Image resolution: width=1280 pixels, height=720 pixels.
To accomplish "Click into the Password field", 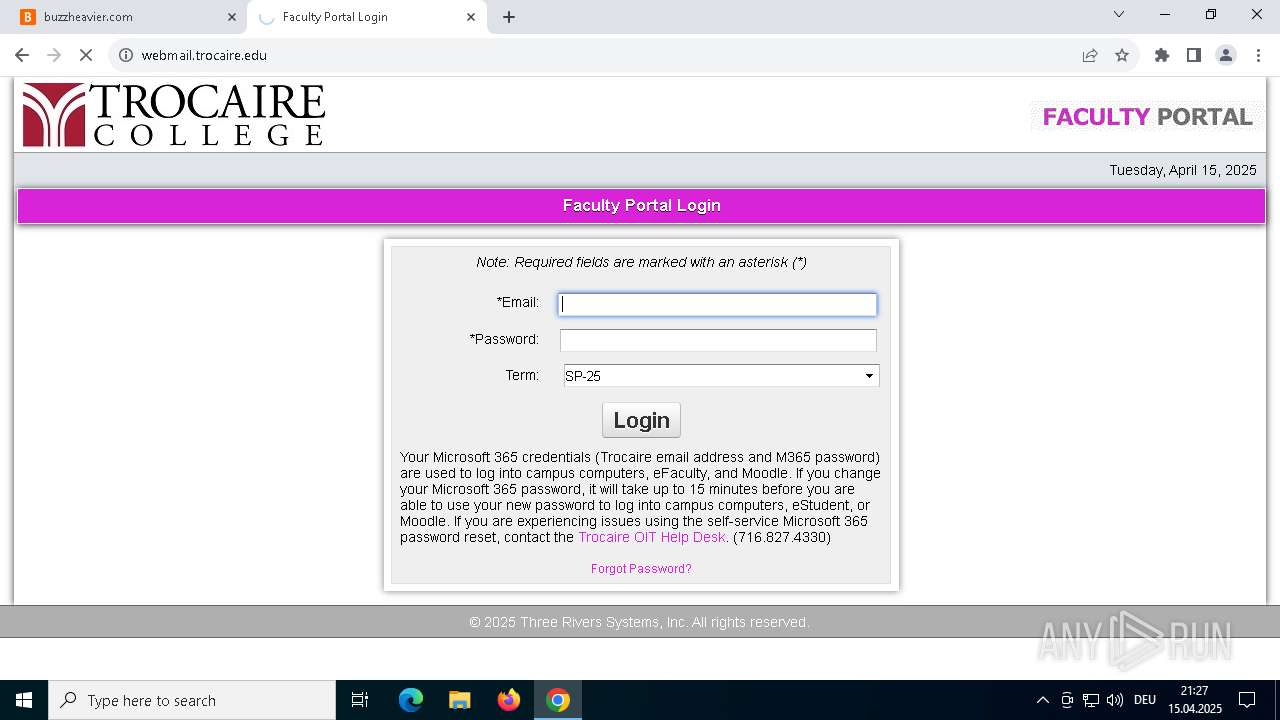I will [718, 340].
